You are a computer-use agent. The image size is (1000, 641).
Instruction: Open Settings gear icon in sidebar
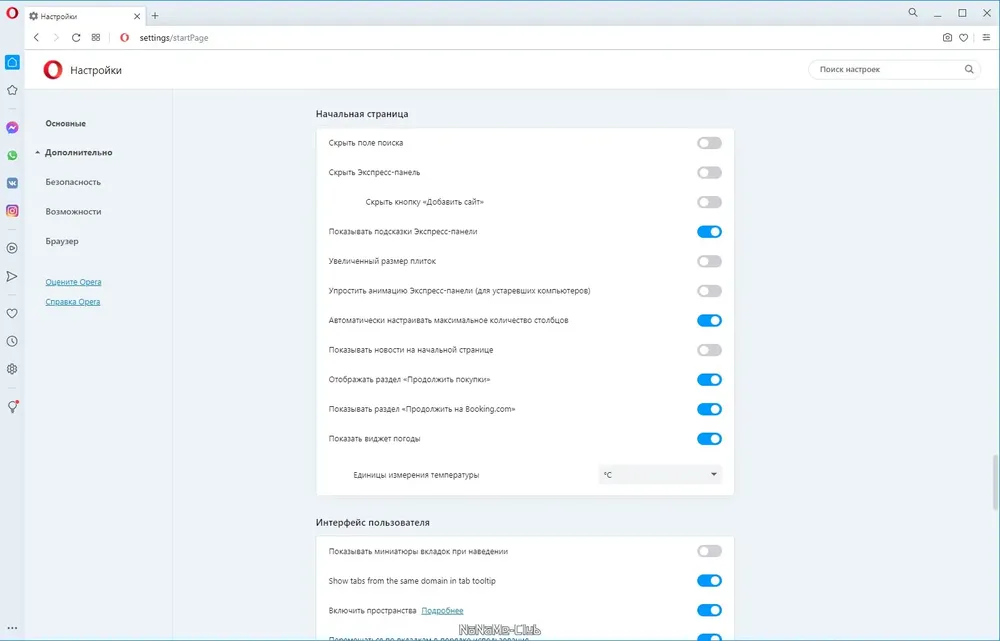(12, 369)
